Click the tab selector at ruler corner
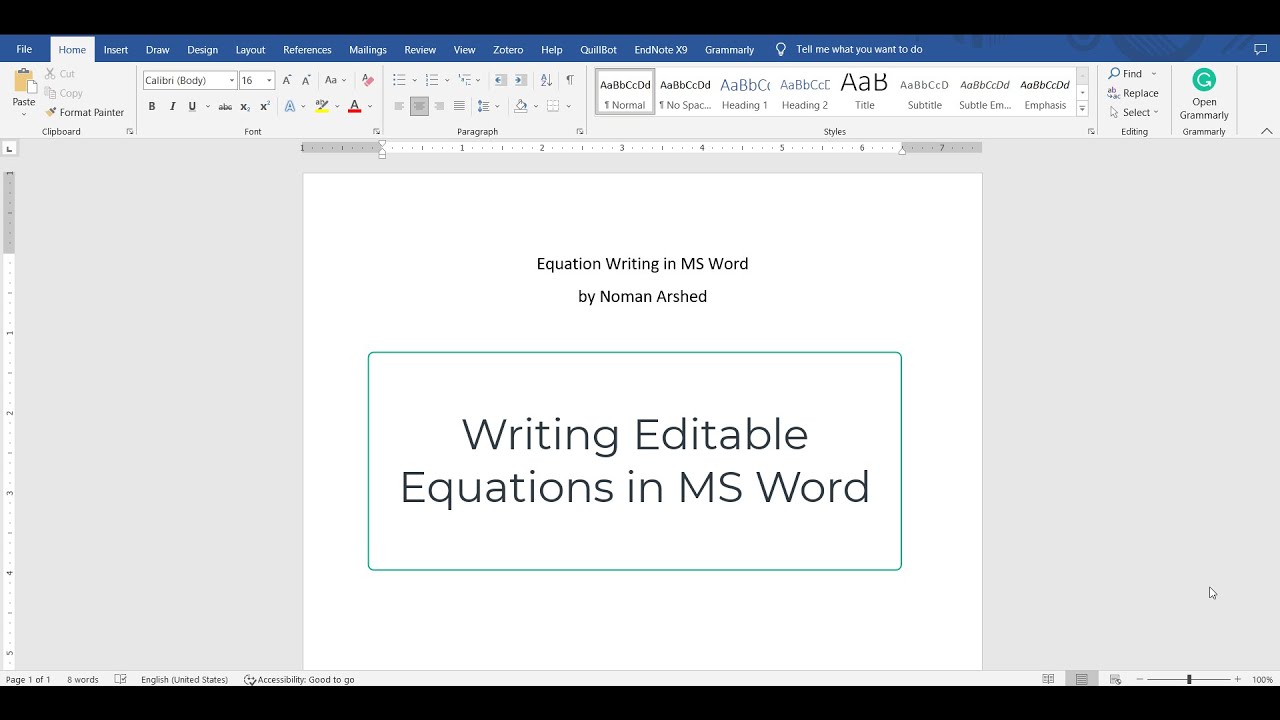Image resolution: width=1280 pixels, height=720 pixels. [9, 149]
